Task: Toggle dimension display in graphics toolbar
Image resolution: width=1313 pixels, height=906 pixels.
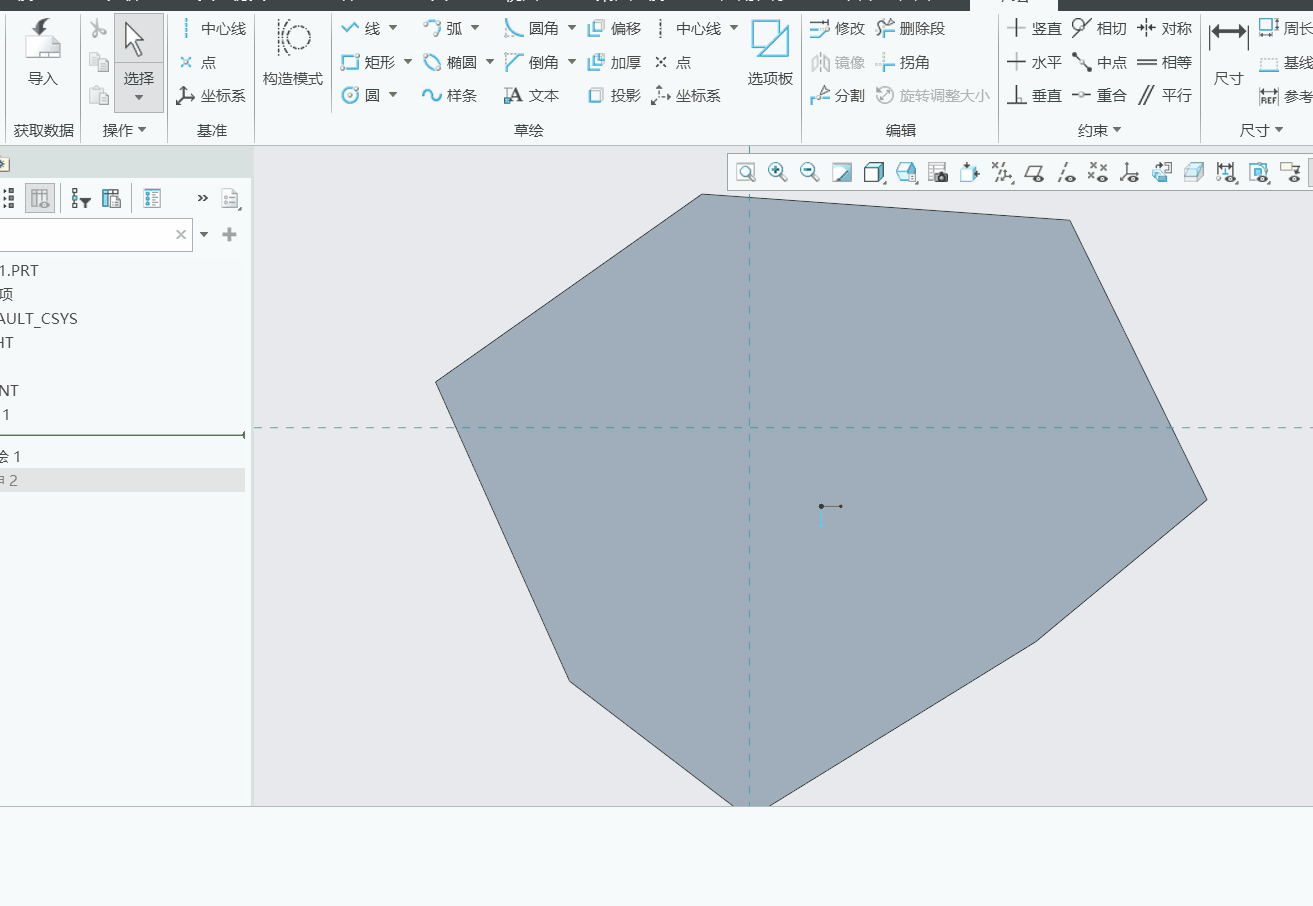Action: coord(1227,172)
